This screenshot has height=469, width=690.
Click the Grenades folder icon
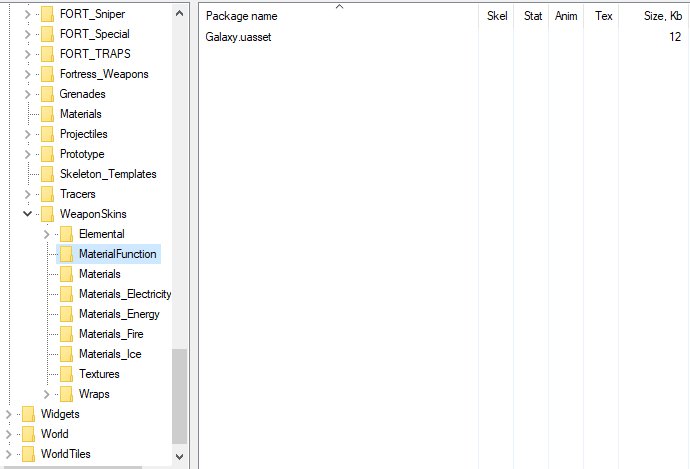coord(47,94)
